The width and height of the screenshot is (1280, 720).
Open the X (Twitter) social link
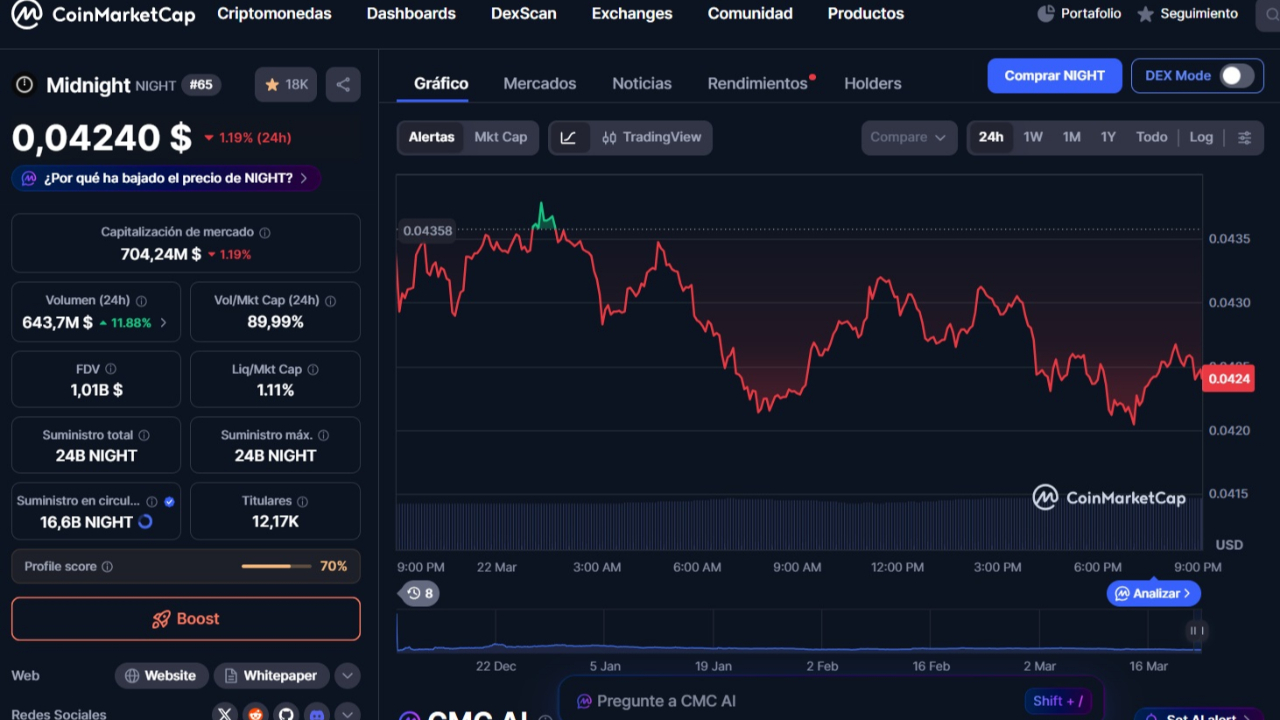(225, 714)
